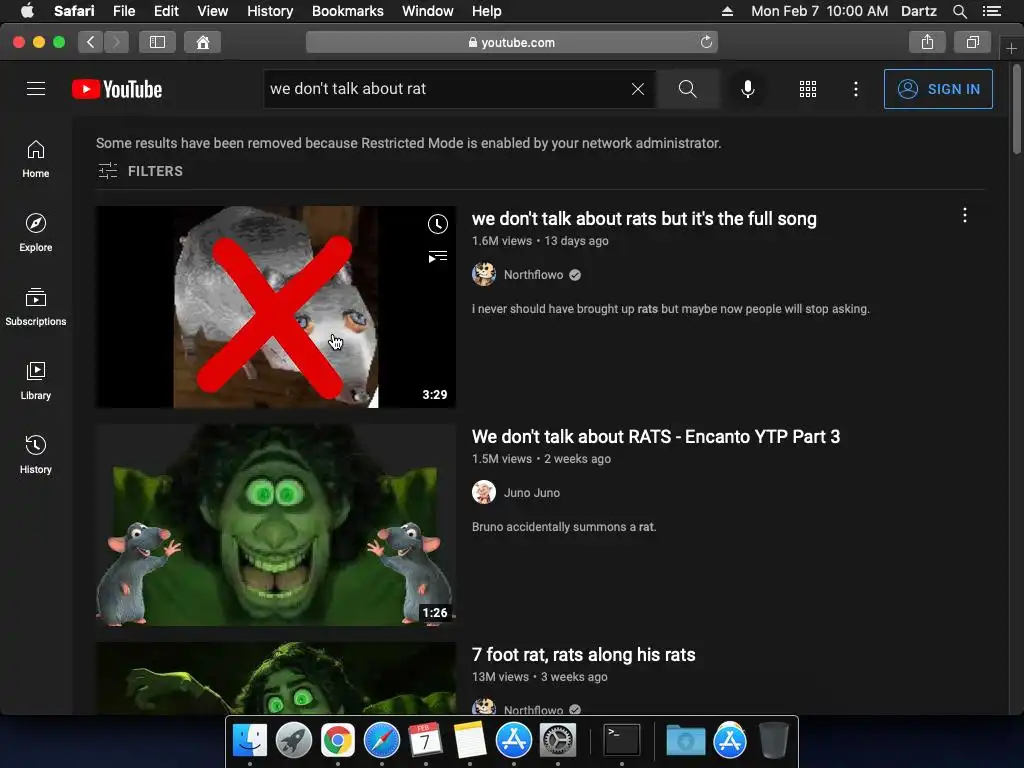Show Safari tab overview
1024x768 pixels.
click(x=972, y=42)
